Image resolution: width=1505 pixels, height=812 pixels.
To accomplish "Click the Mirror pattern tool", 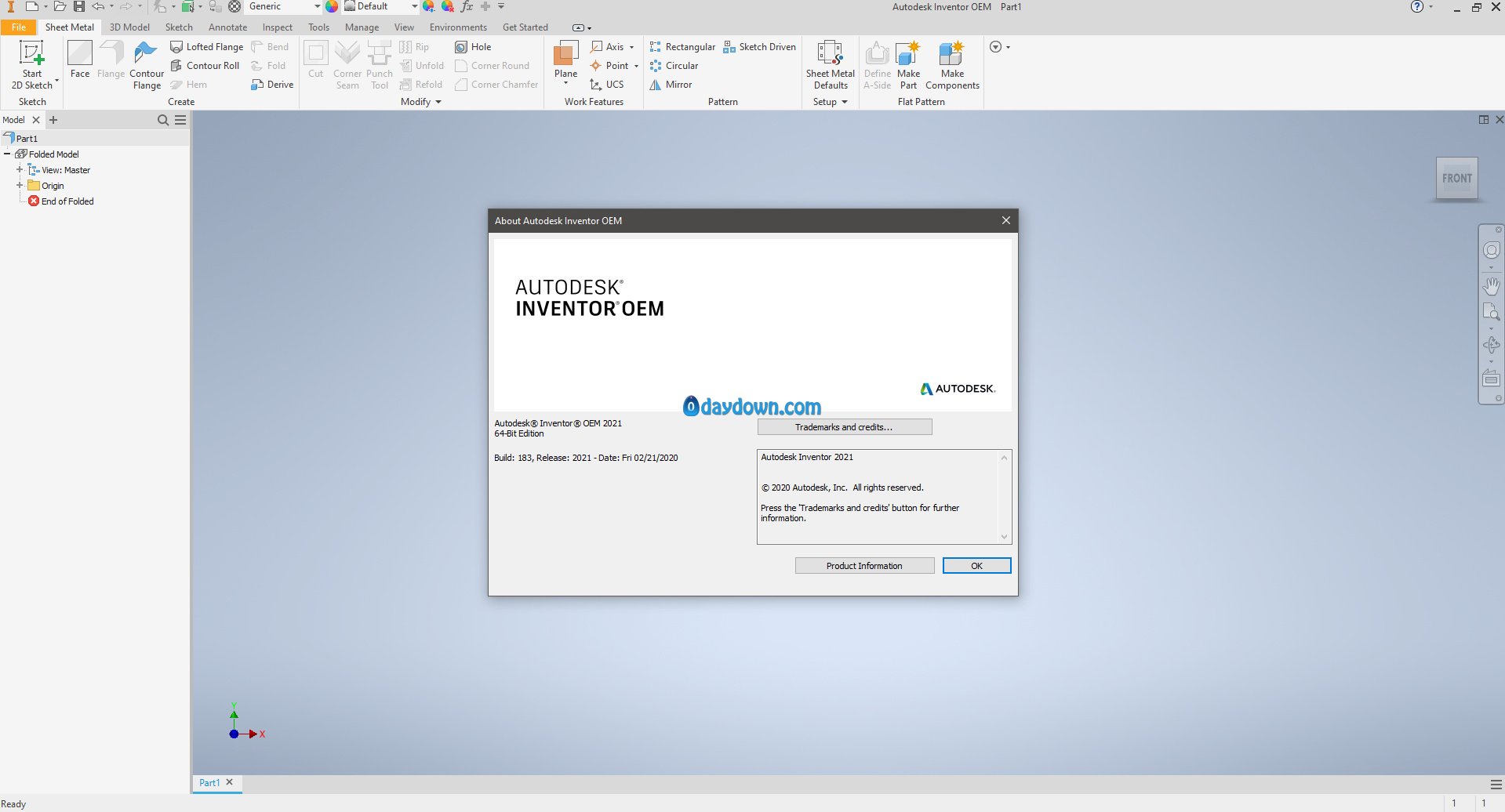I will [x=671, y=85].
